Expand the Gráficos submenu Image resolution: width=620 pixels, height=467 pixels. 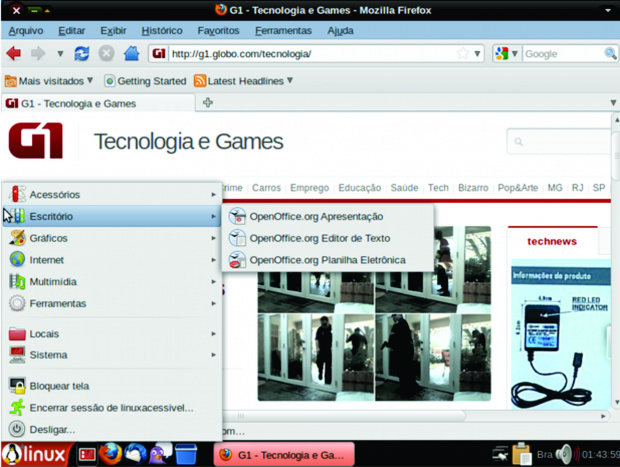pos(112,238)
